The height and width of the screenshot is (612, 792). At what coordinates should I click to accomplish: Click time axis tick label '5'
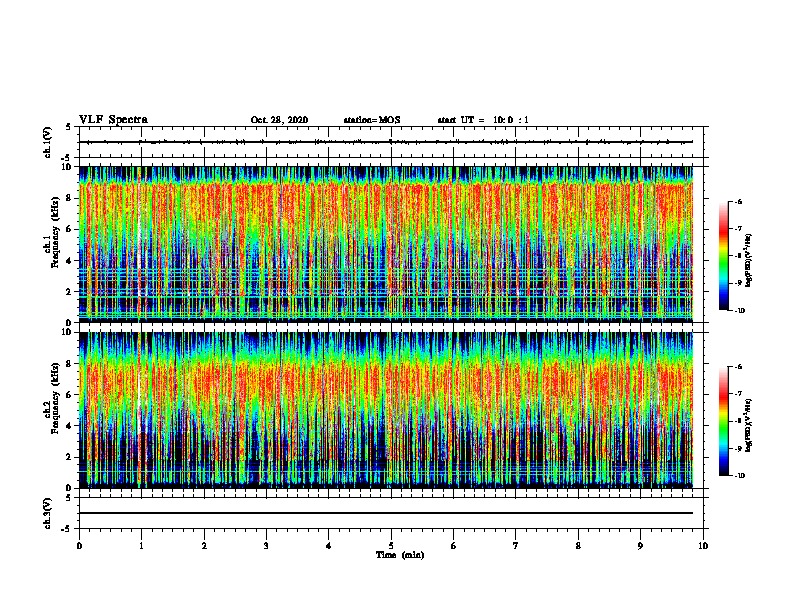coord(391,546)
